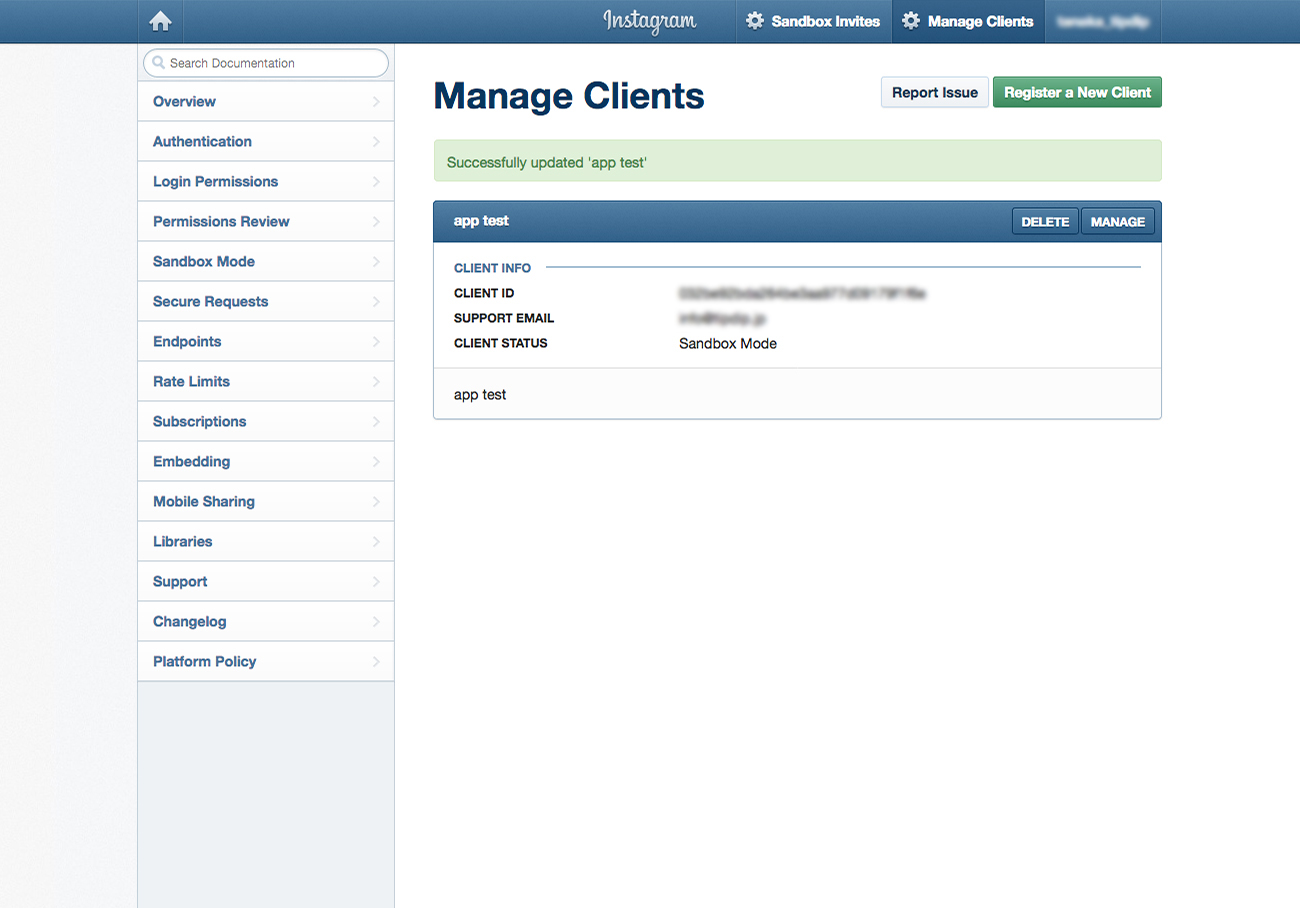
Task: Expand the Platform Policy chevron
Action: tap(376, 661)
